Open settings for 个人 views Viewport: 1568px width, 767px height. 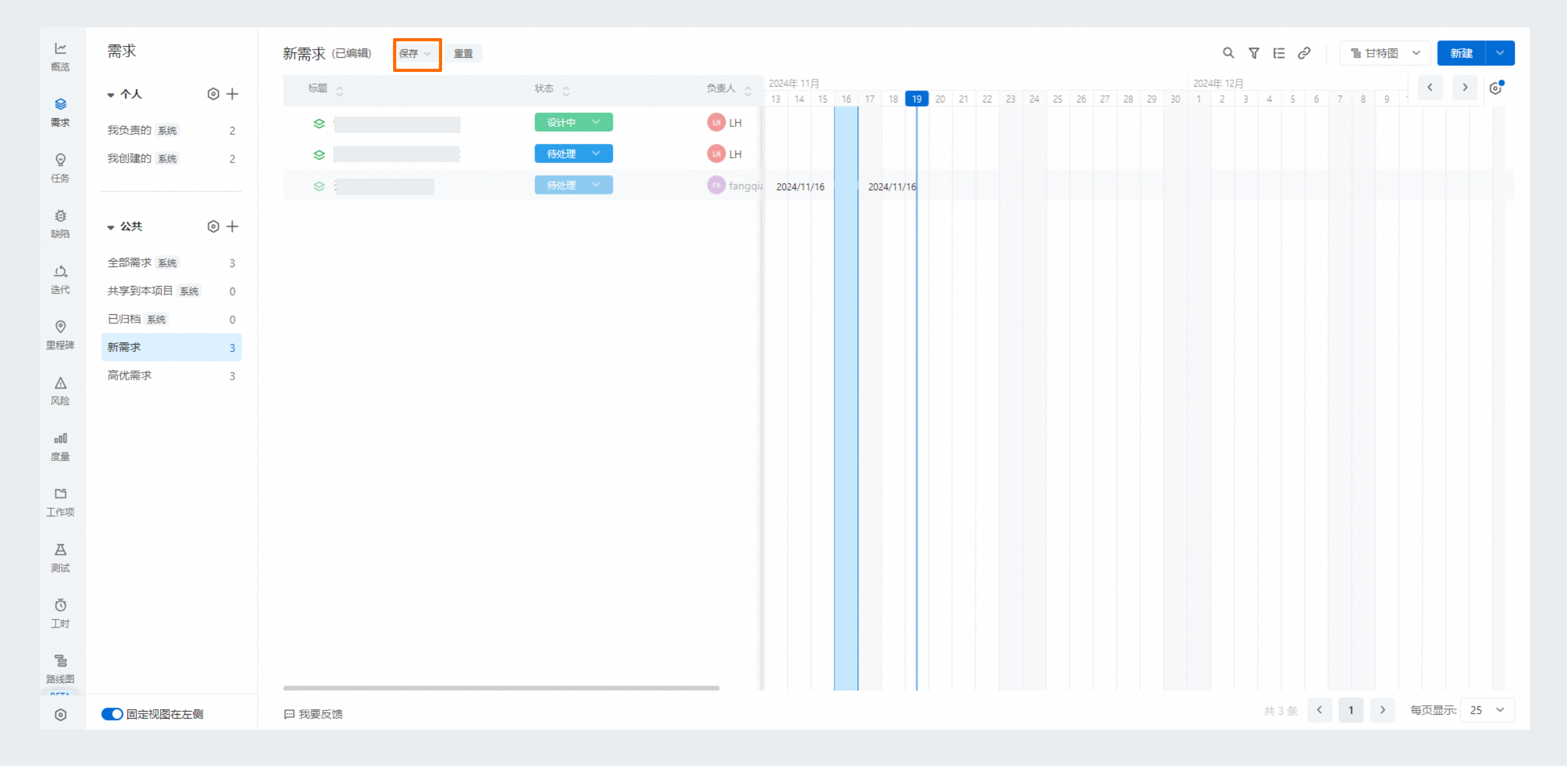click(213, 94)
